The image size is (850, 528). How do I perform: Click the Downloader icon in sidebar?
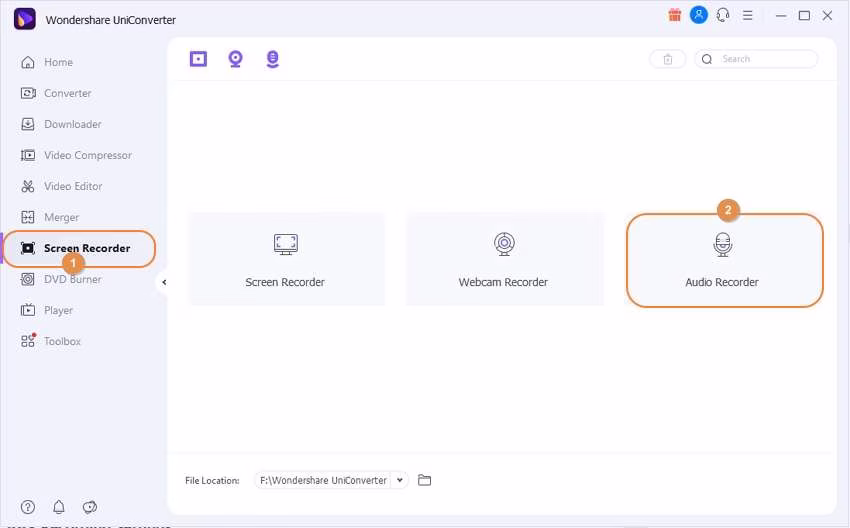[28, 124]
